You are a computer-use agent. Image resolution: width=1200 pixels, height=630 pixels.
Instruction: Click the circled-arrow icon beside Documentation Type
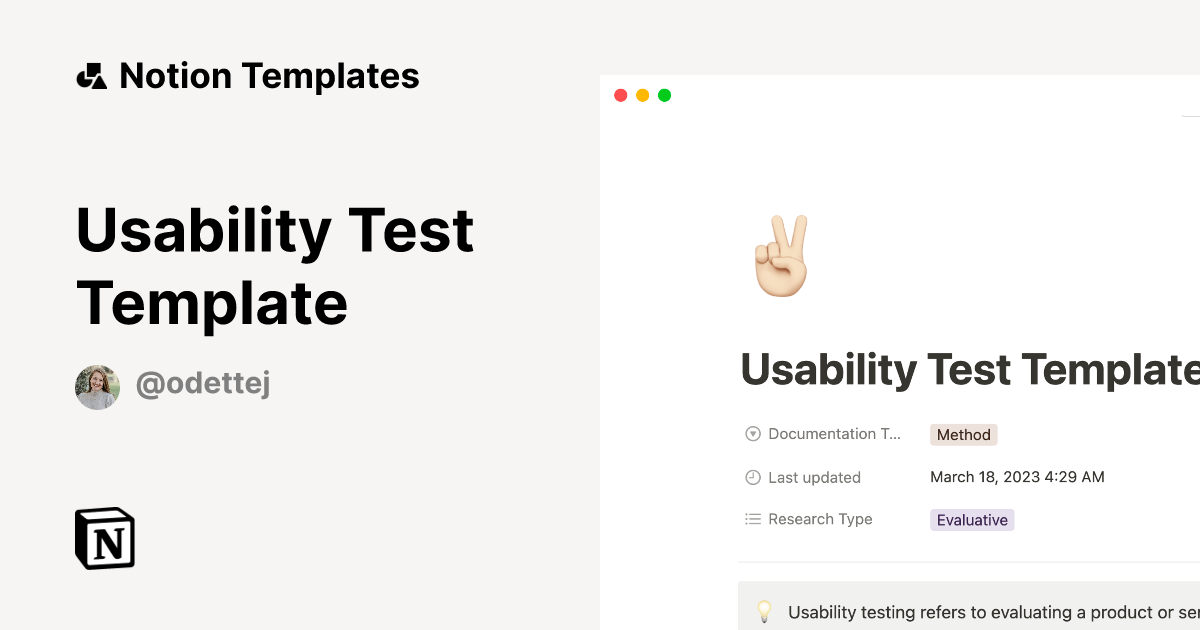(752, 433)
